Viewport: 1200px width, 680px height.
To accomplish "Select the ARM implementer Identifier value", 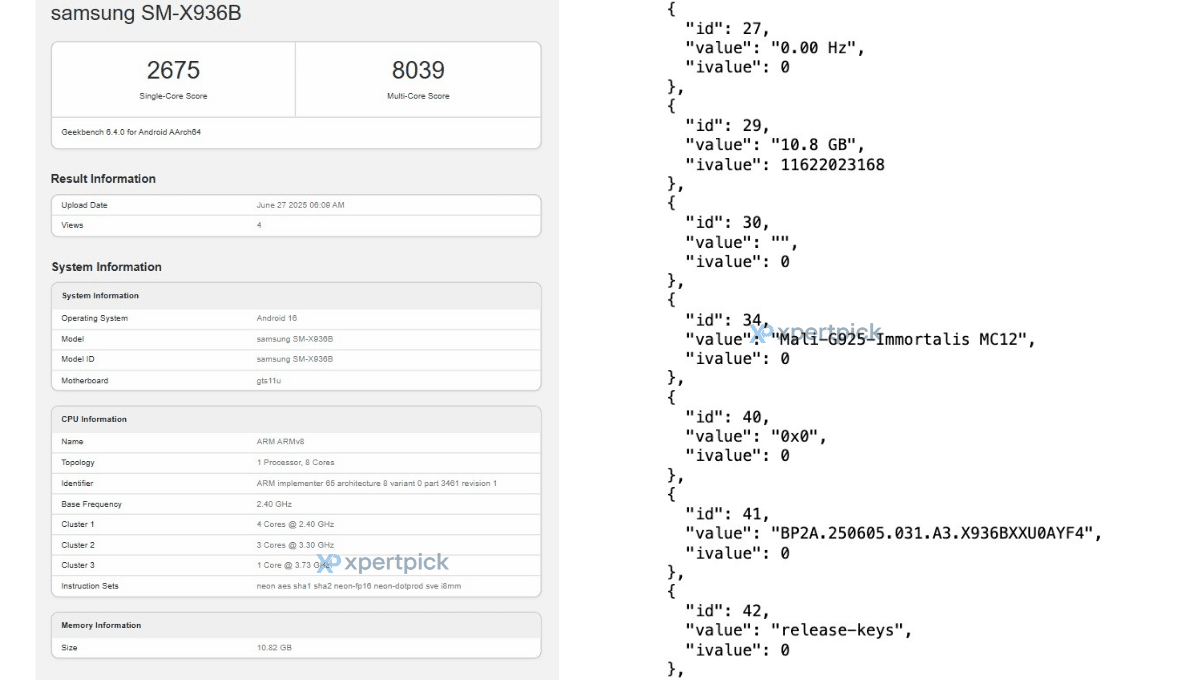I will (x=376, y=483).
